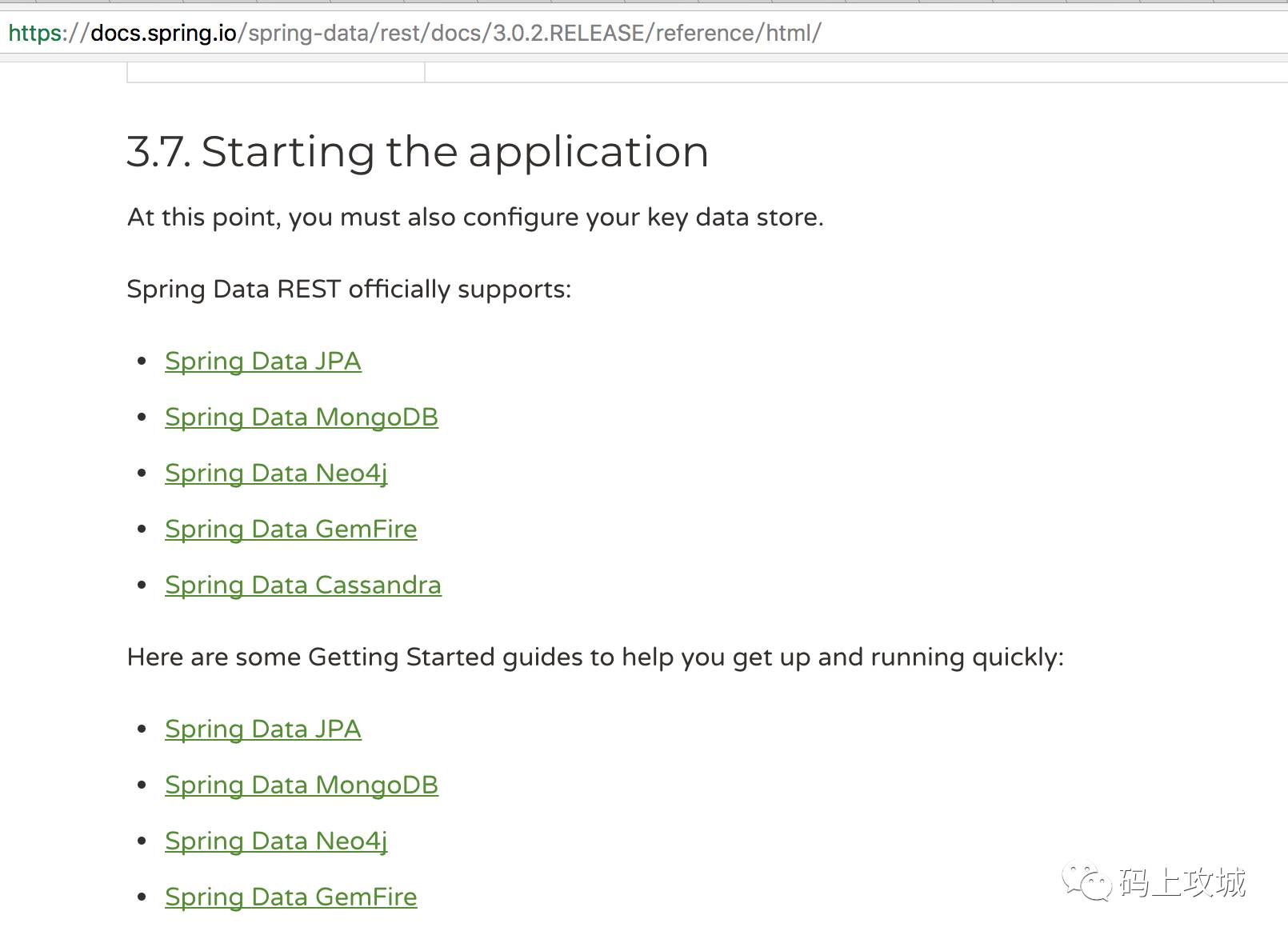Viewport: 1288px width, 939px height.
Task: Open Spring Data MongoDB Getting Started guide link
Action: tap(301, 785)
